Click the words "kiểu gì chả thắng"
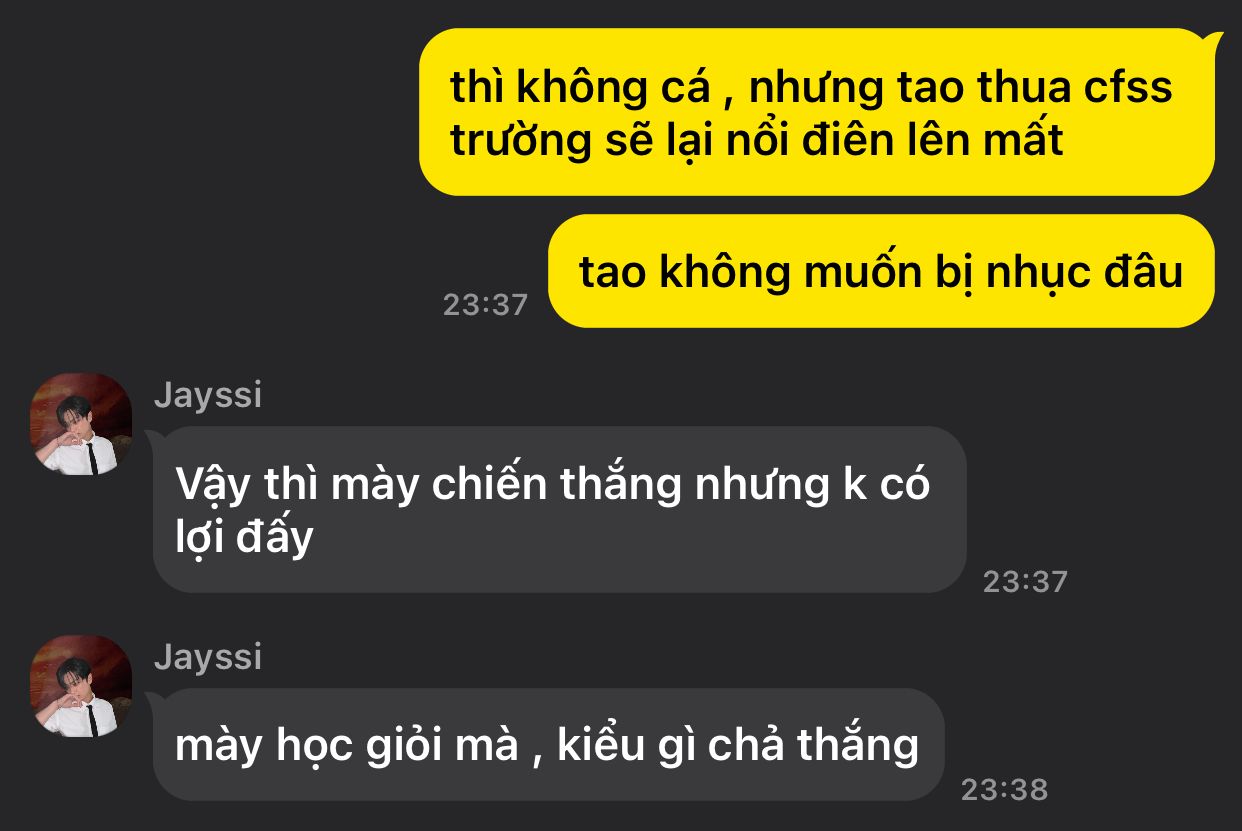 point(738,746)
